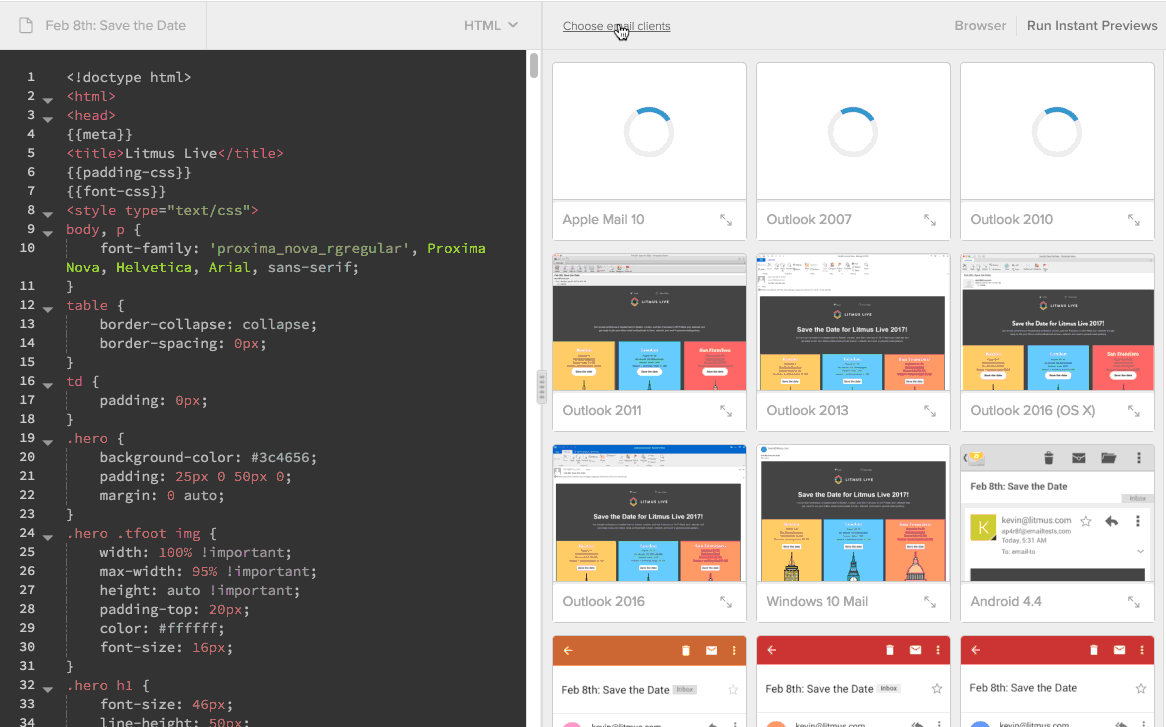Collapse the .hero rule on line 19

tap(48, 442)
